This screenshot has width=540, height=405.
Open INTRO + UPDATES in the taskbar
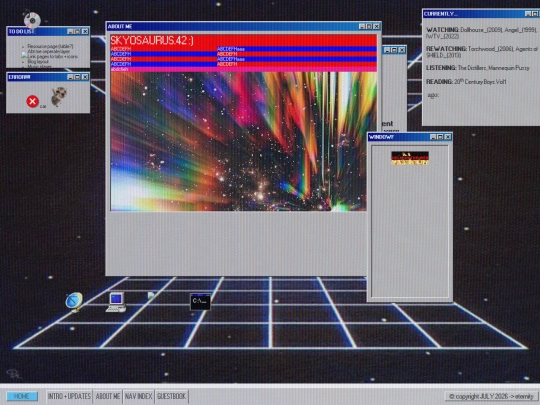pos(69,396)
